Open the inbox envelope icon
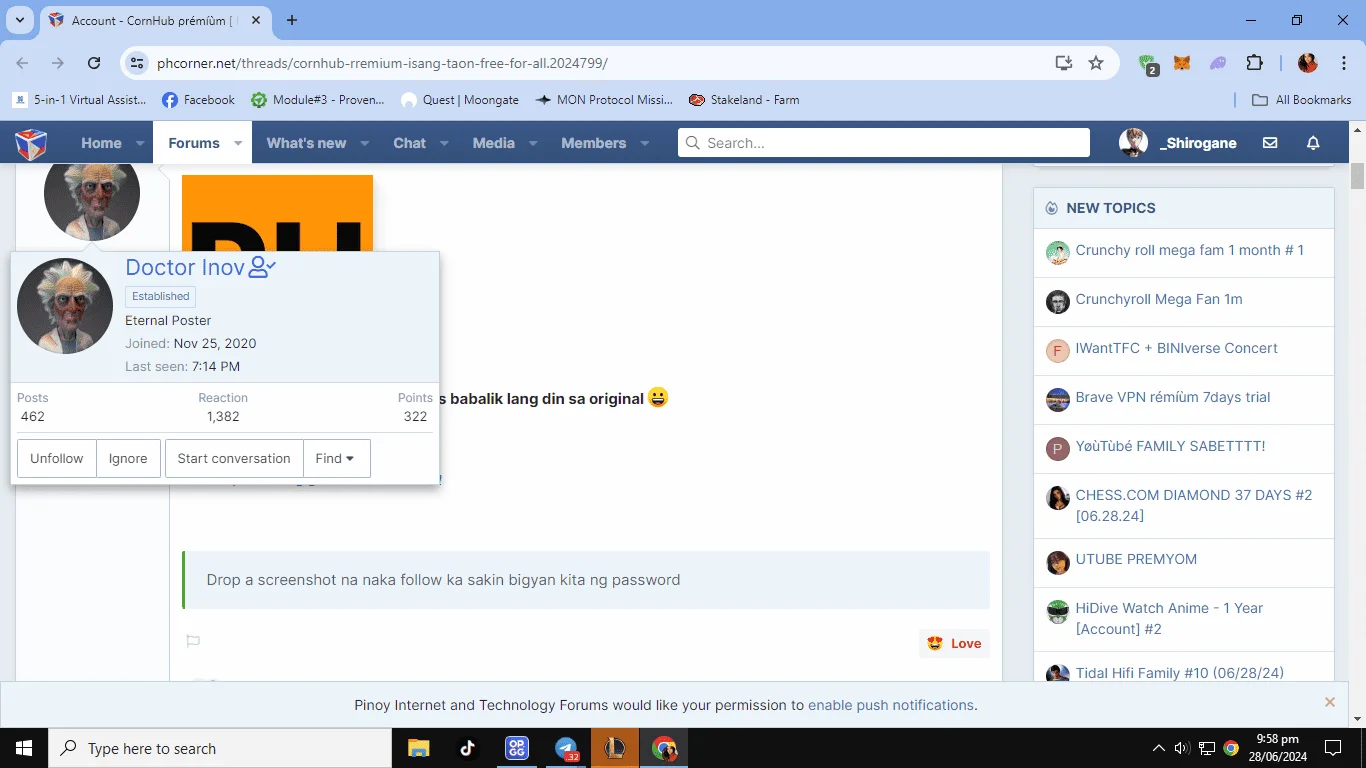 pos(1270,143)
